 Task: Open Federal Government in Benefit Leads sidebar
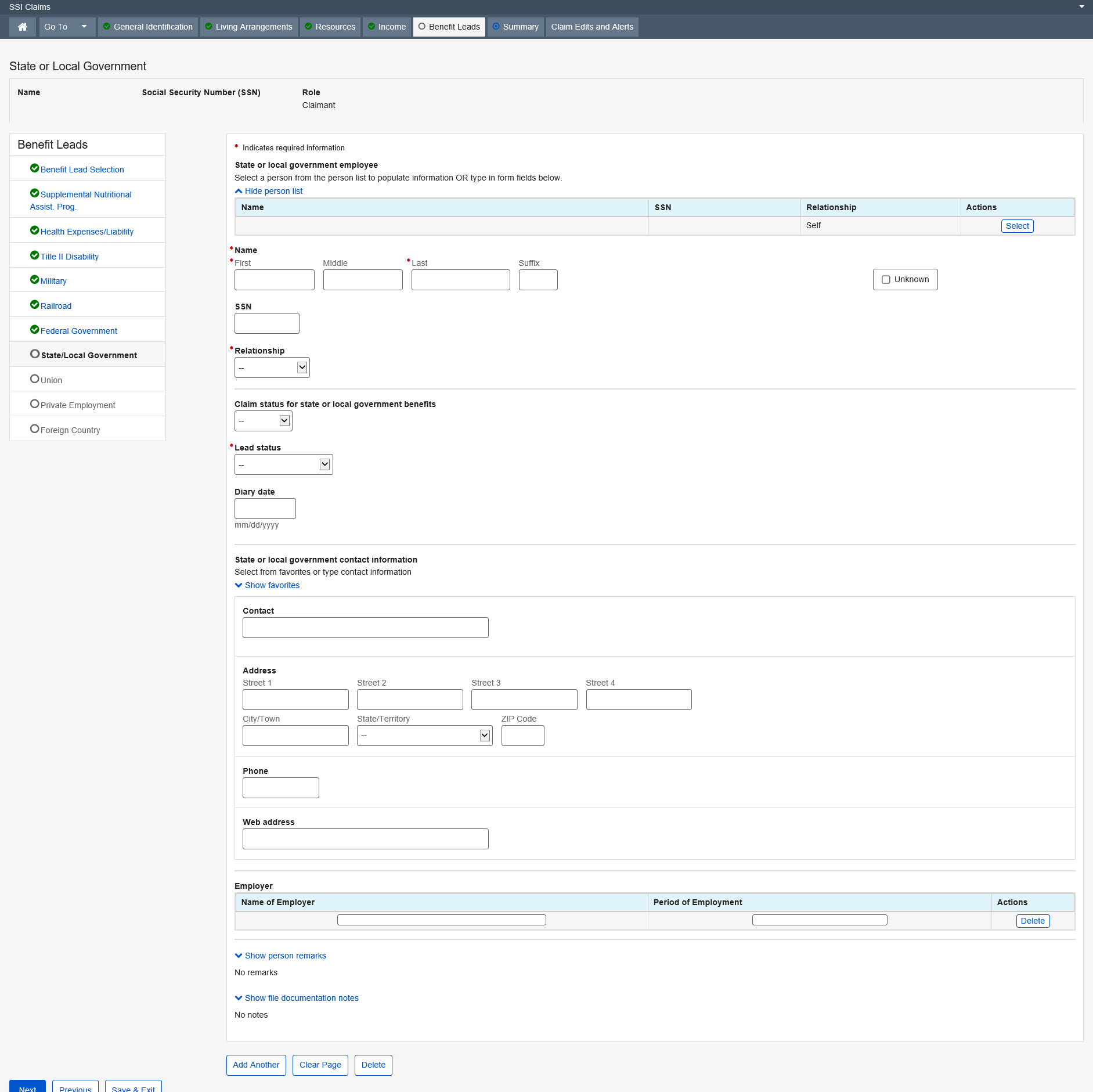pyautogui.click(x=78, y=331)
